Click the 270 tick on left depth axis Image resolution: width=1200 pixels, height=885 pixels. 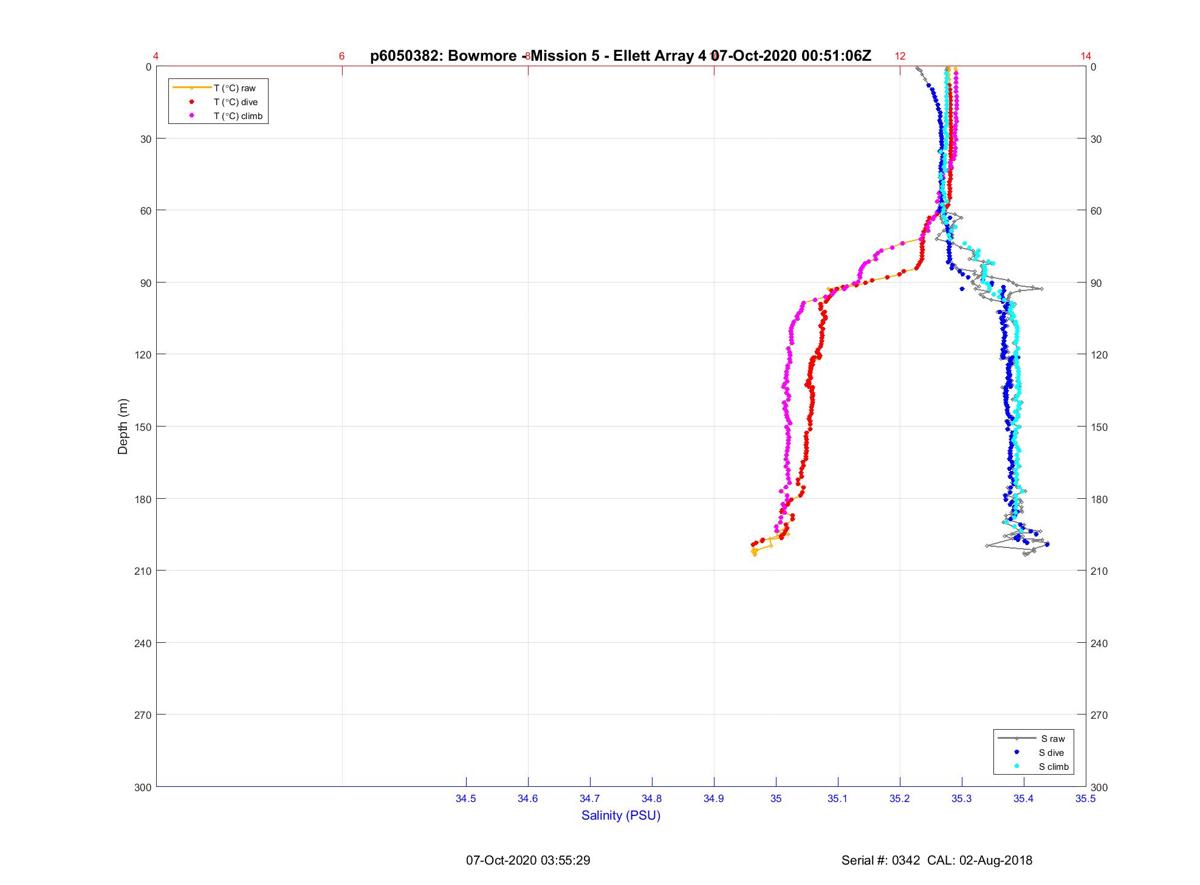[142, 715]
